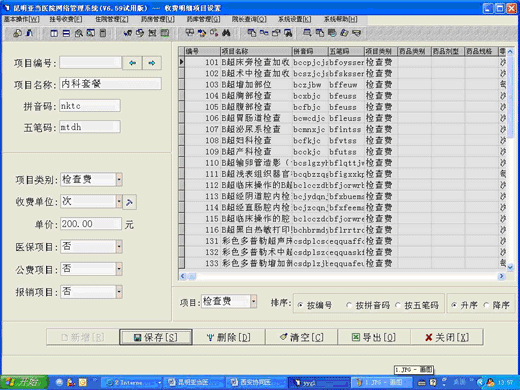This screenshot has height=390, width=520.
Task: Switch to the '1.JPG - 画图' taskbar window
Action: point(382,382)
